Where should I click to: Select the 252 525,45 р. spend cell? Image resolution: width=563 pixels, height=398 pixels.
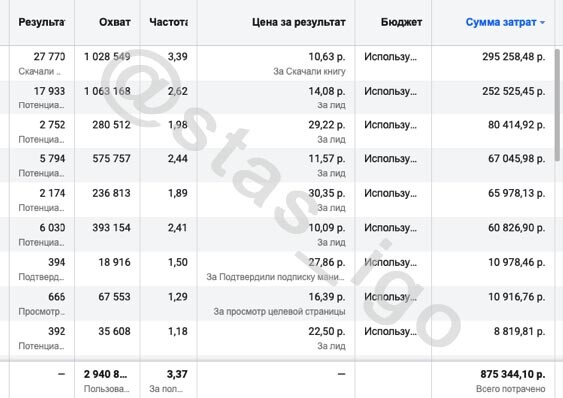(513, 91)
